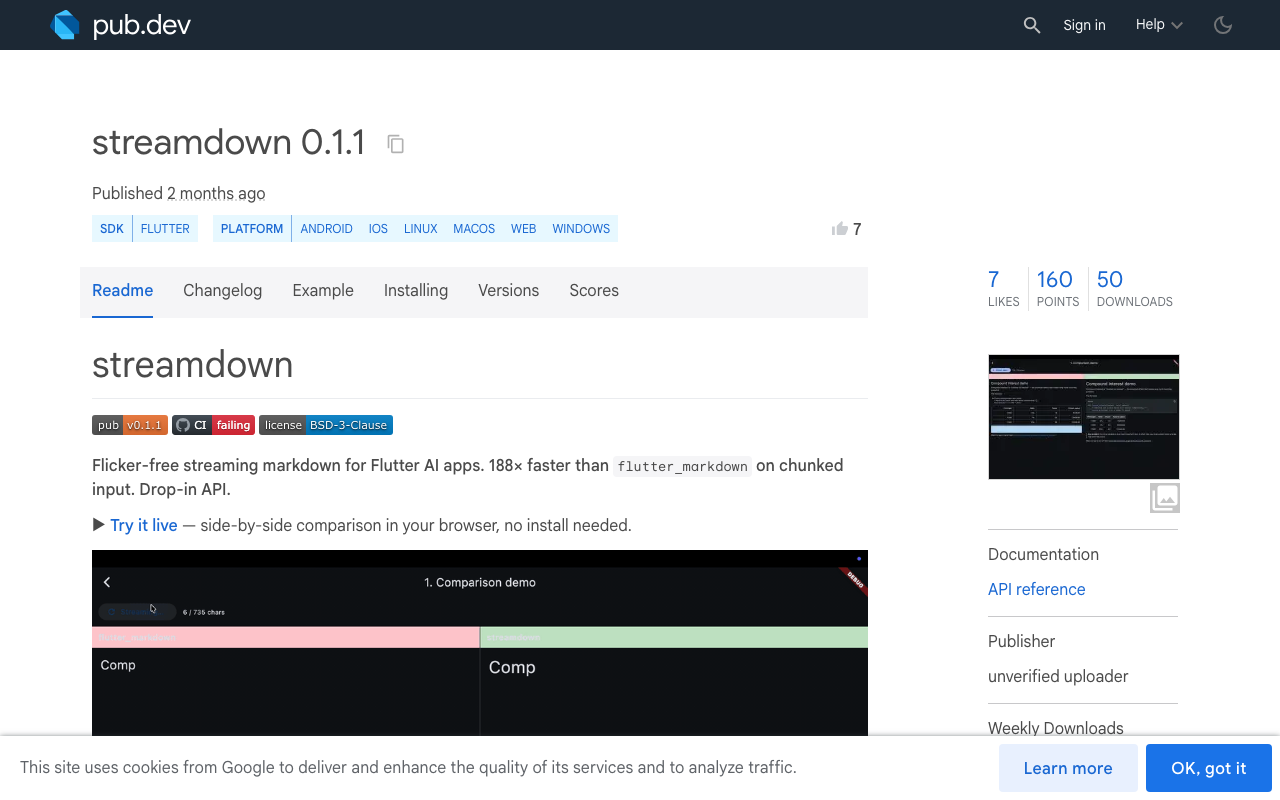The height and width of the screenshot is (800, 1280).
Task: Open the Comparison demo preview image
Action: [x=480, y=643]
